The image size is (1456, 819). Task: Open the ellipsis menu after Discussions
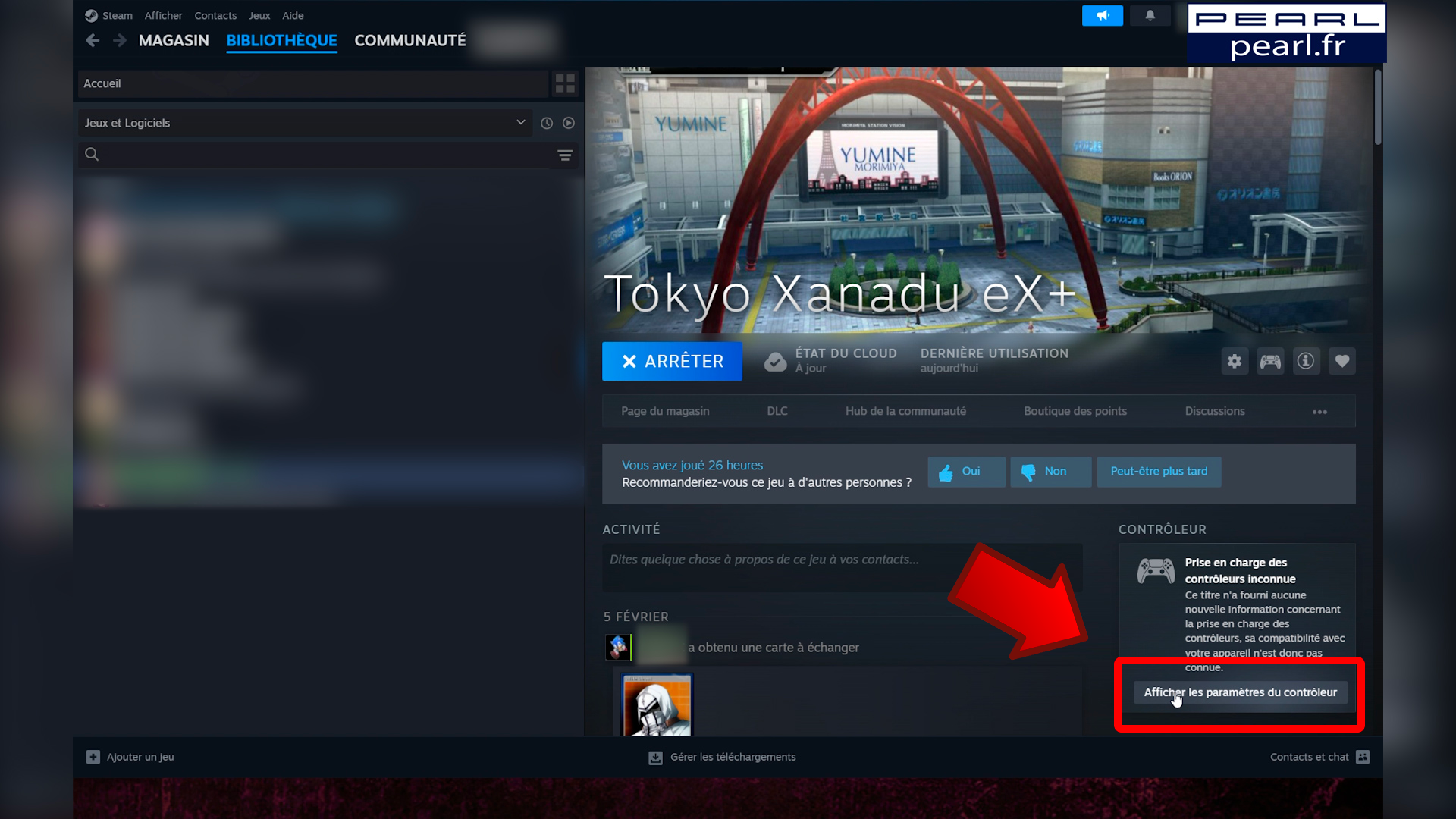click(x=1319, y=411)
